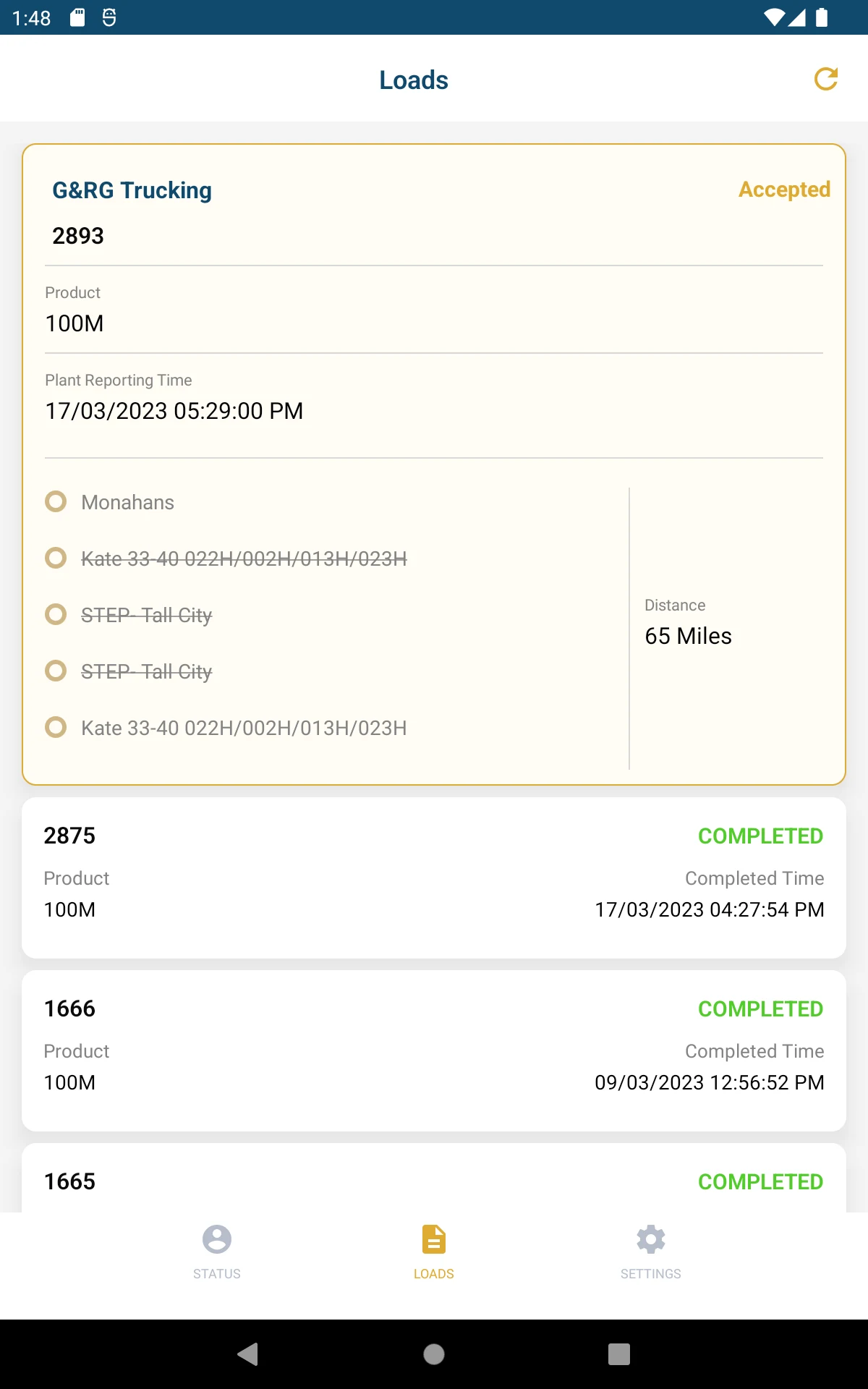Tap the Android recent apps square button
Viewport: 868px width, 1389px height.
click(x=619, y=1354)
